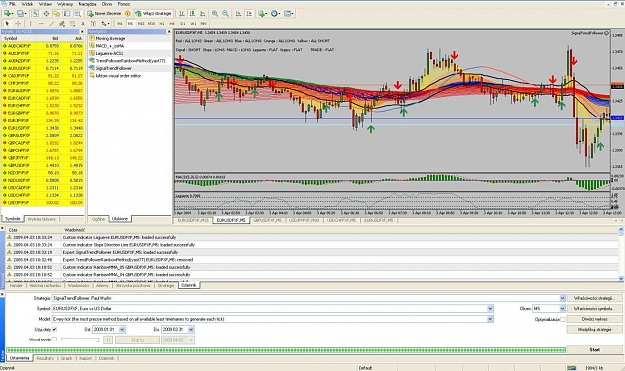Open the Profiles toolbar icon
Image resolution: width=625 pixels, height=371 pixels.
click(21, 14)
